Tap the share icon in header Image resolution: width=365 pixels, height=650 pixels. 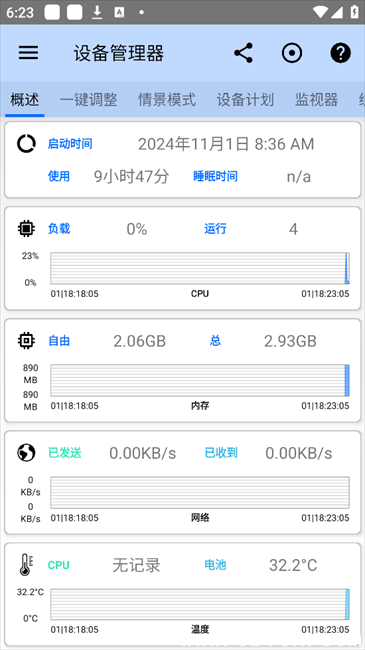(243, 53)
